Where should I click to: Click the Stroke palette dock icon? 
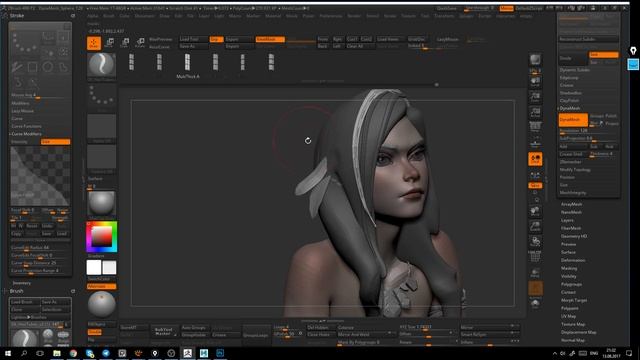click(73, 16)
